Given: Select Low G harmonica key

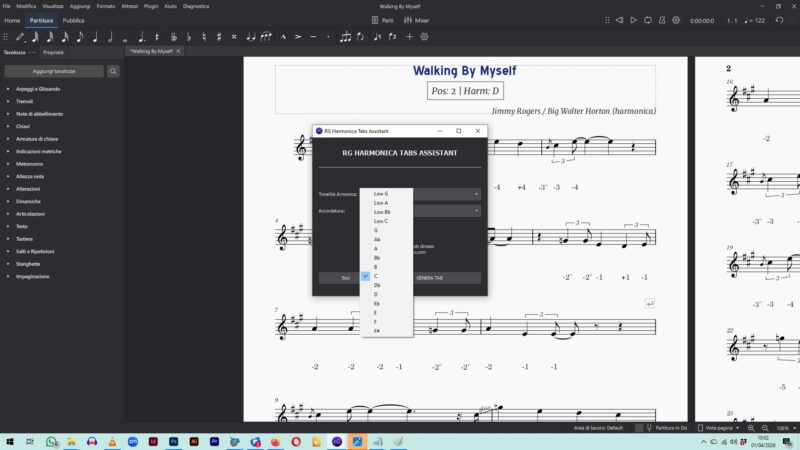Looking at the screenshot, I should pyautogui.click(x=386, y=194).
